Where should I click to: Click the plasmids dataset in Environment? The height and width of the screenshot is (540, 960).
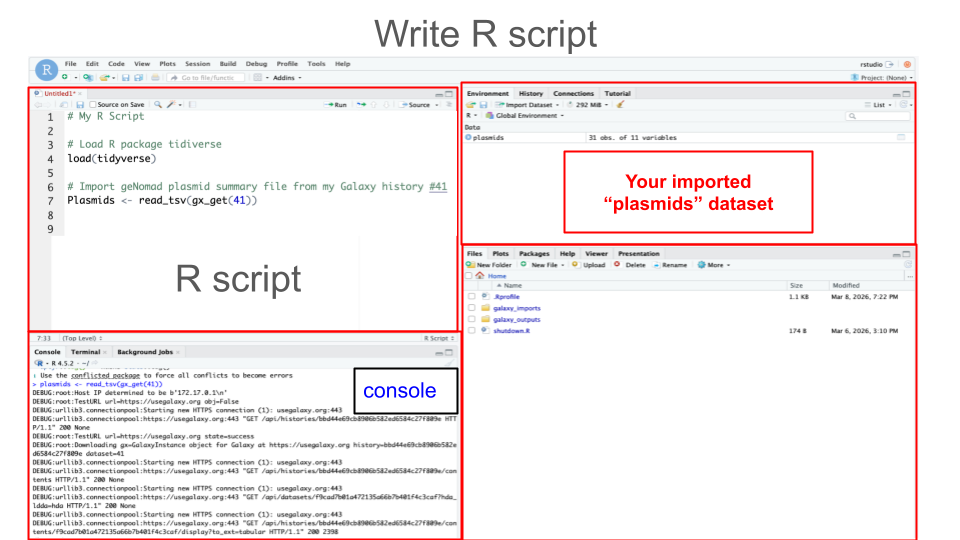[488, 137]
